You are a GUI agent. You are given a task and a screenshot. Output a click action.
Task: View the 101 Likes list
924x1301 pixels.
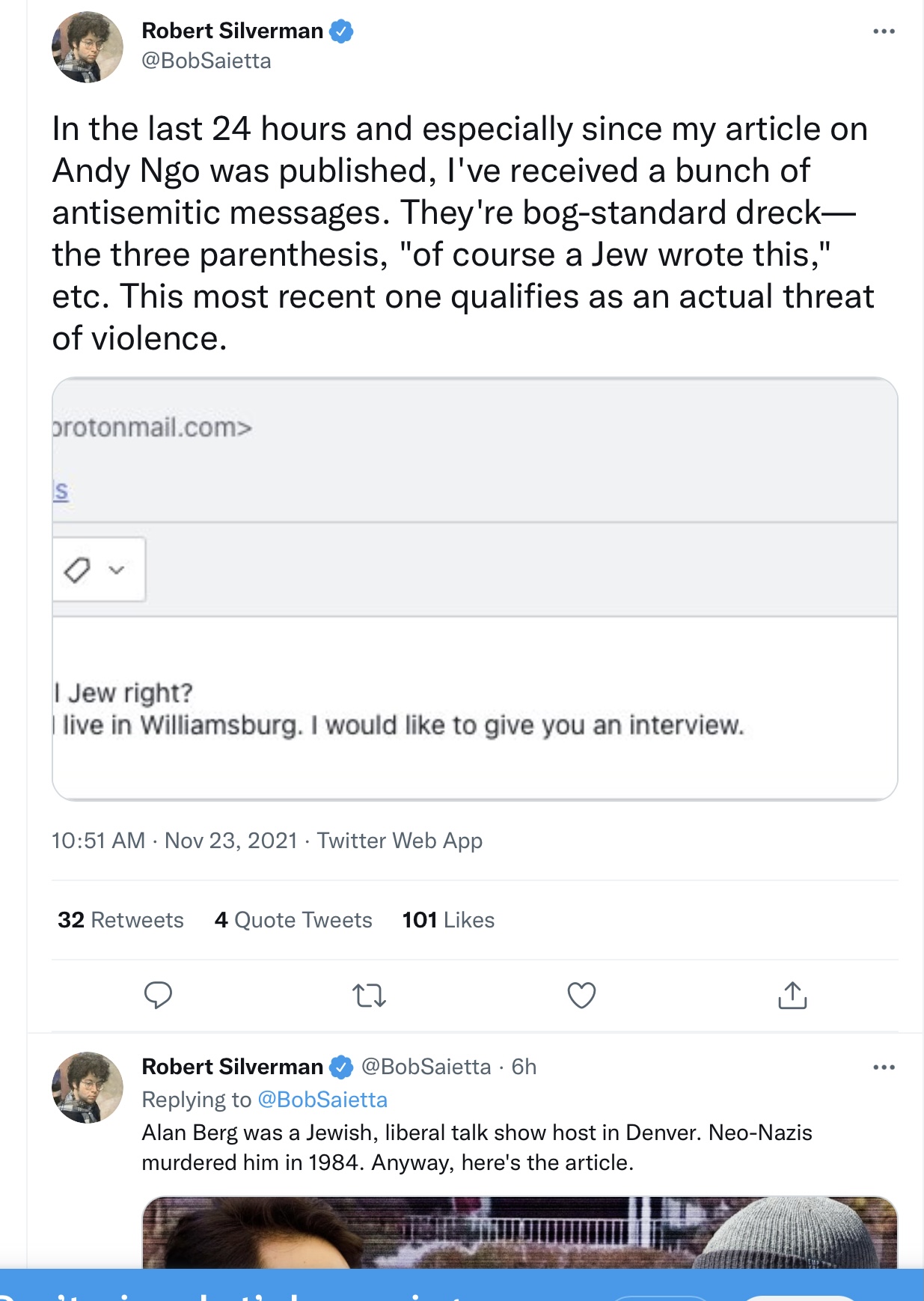pos(448,920)
